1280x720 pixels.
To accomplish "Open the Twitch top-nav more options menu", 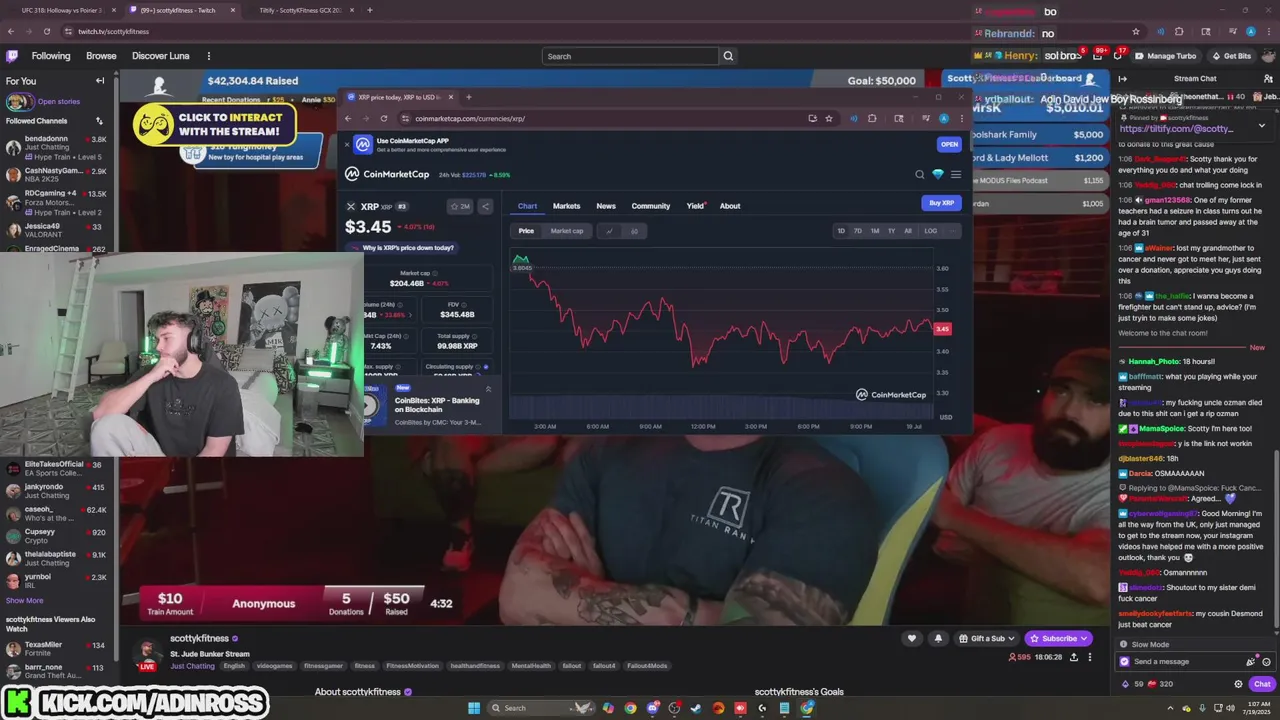I will click(208, 56).
